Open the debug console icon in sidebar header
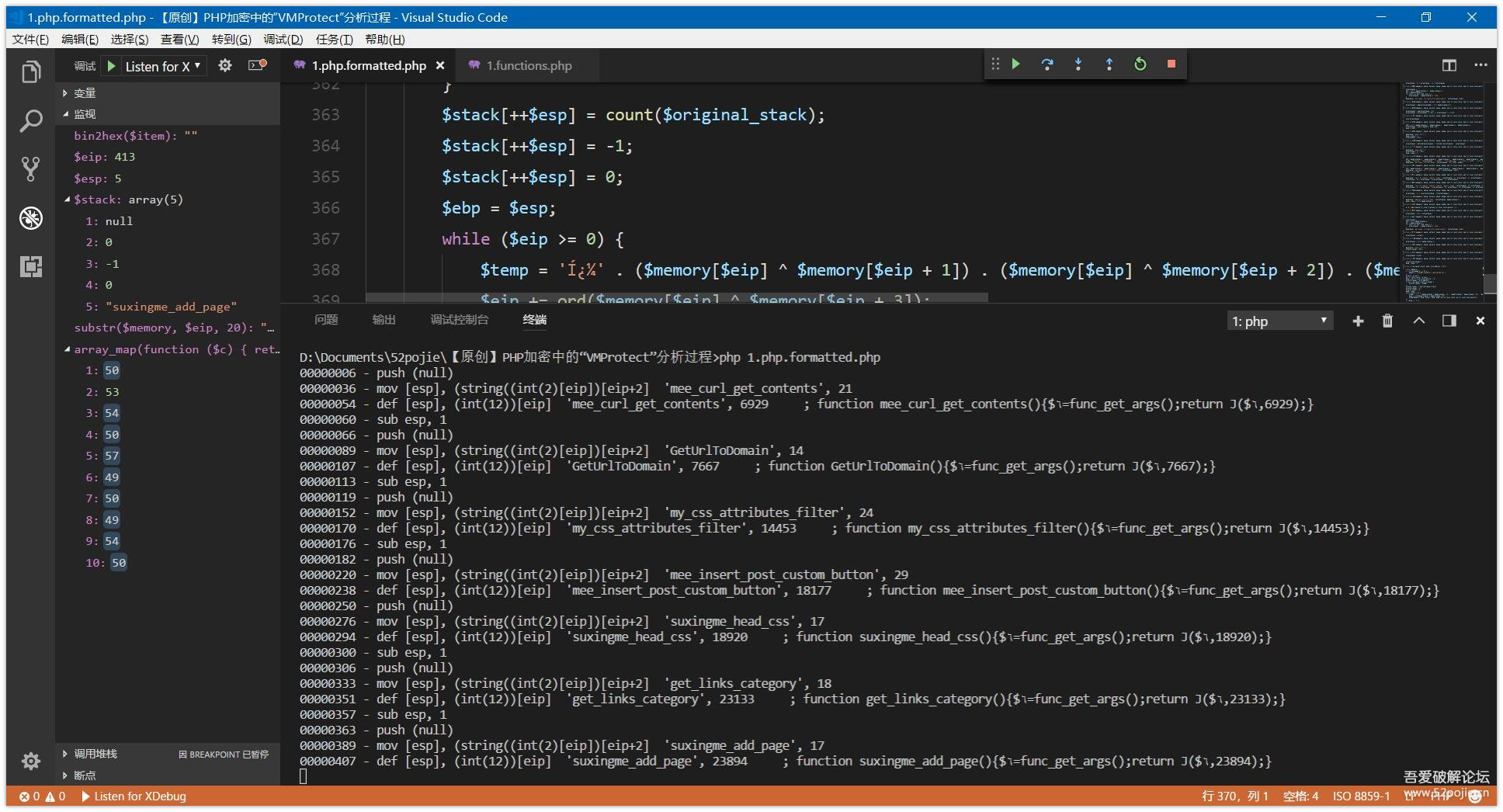Viewport: 1503px width, 812px height. pyautogui.click(x=257, y=65)
